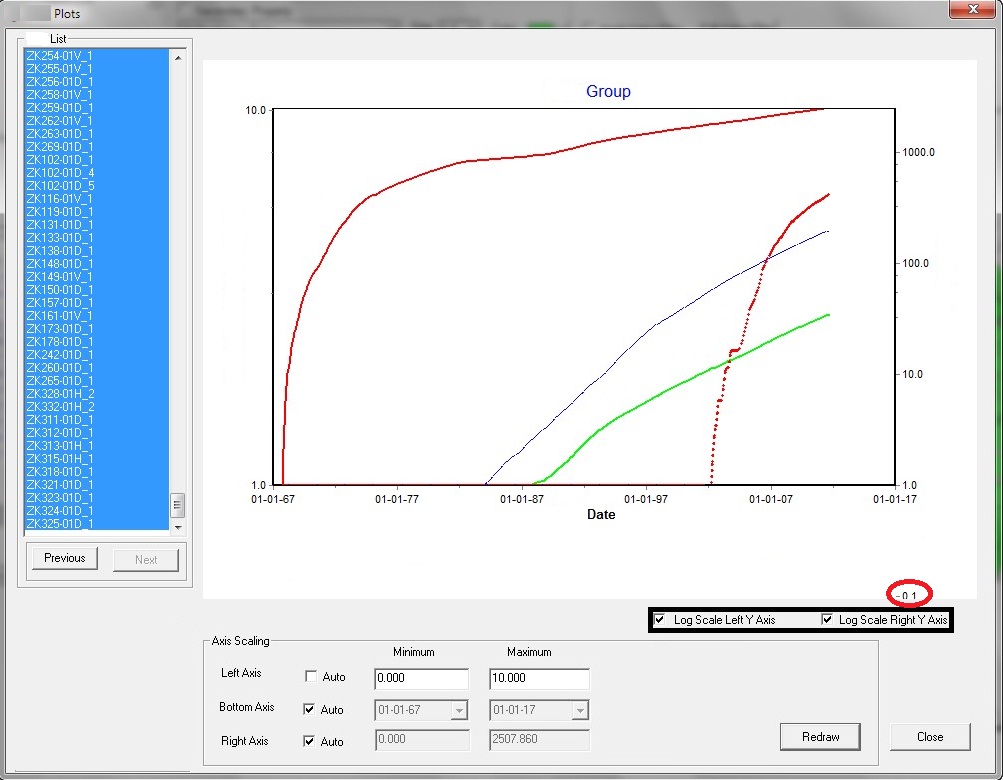
Task: Select ZK262-01V_1 in the list
Action: 97,120
